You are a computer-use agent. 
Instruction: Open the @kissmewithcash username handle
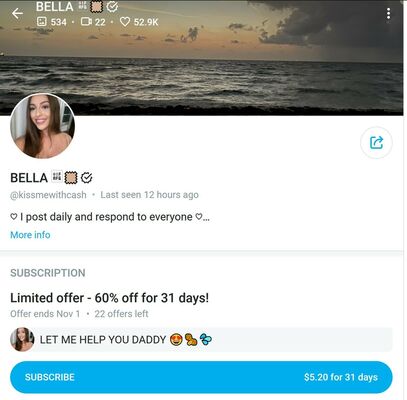click(x=48, y=195)
